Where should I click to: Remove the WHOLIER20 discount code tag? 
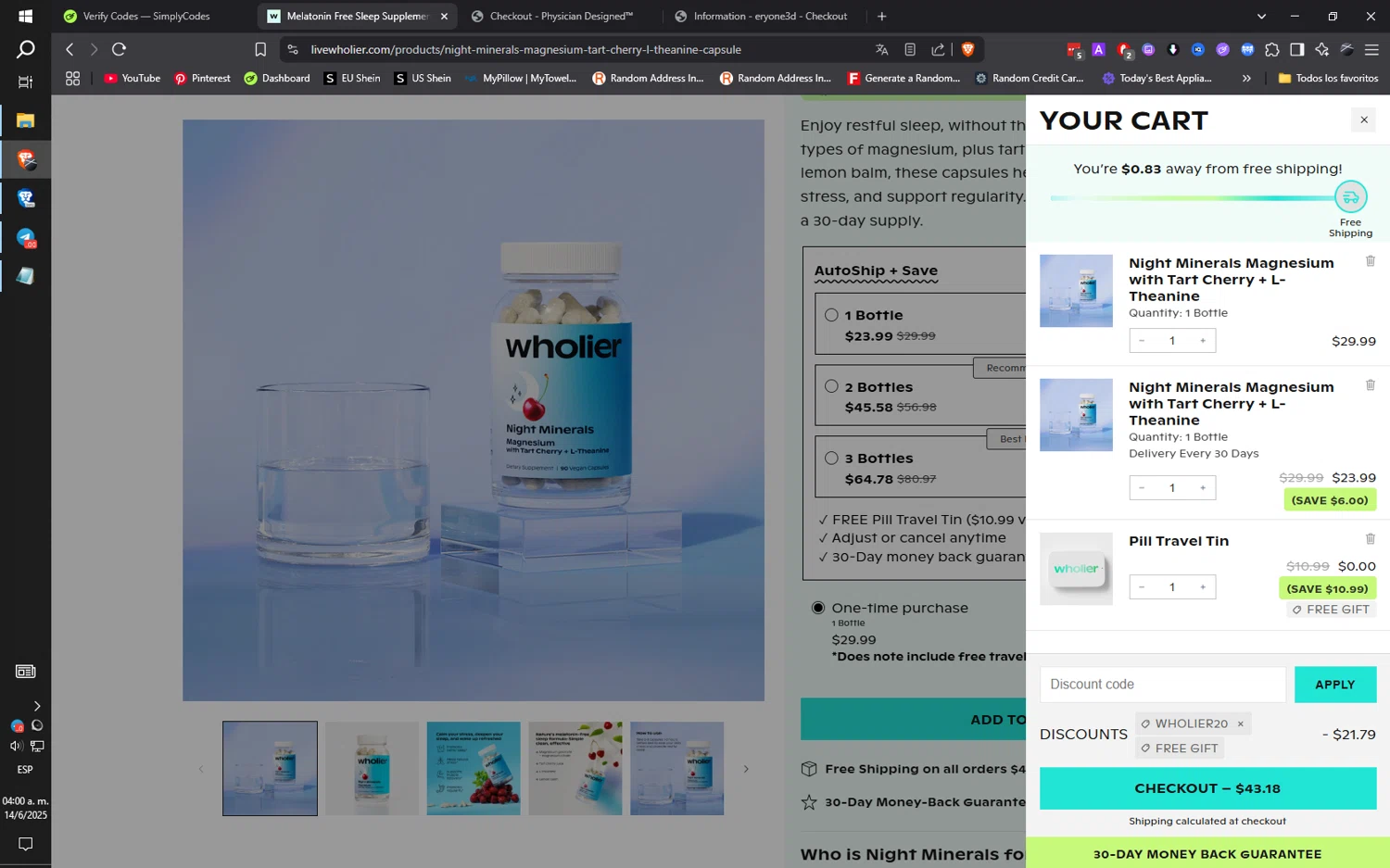1240,724
